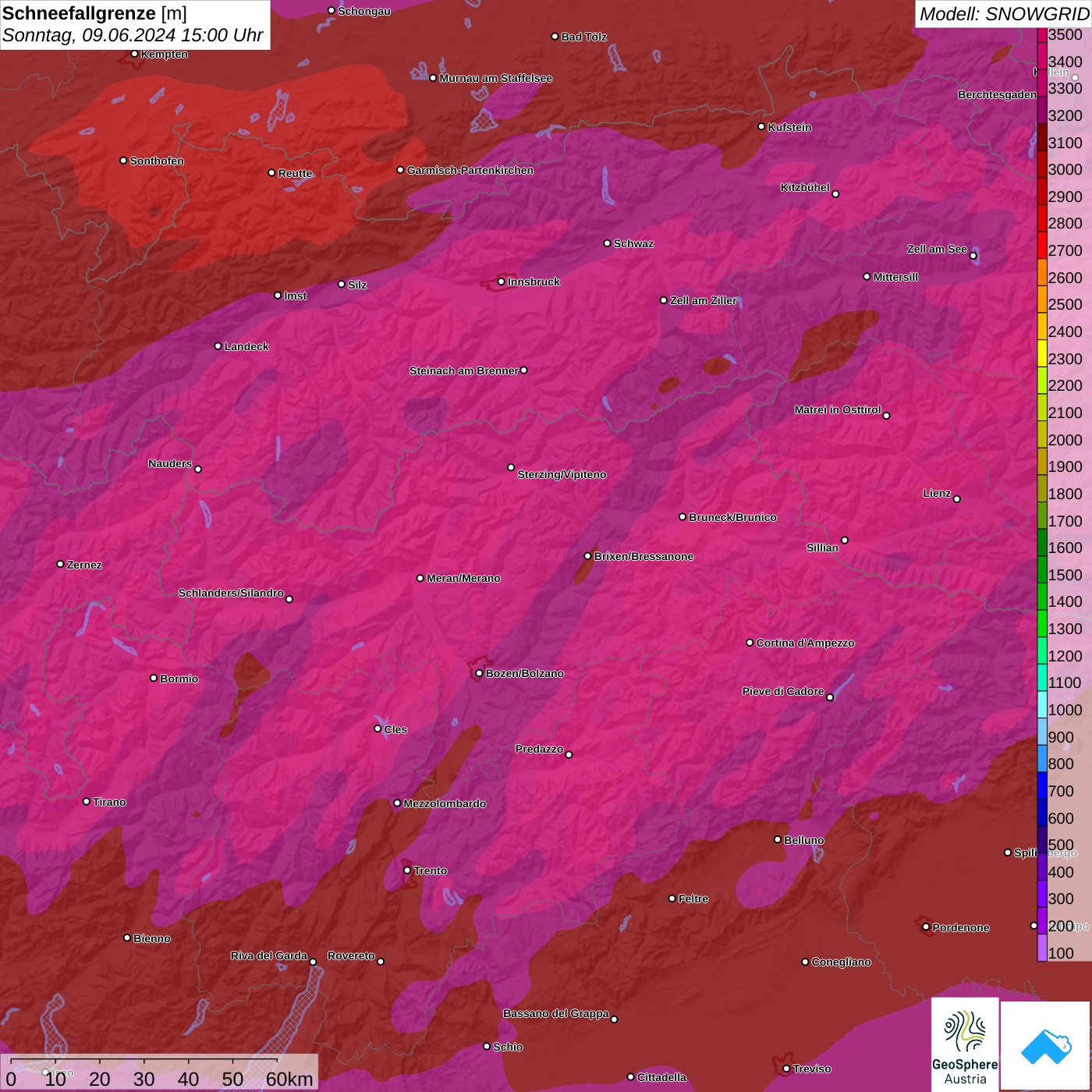
Task: Click the Bad Tölz marker dot
Action: click(555, 37)
